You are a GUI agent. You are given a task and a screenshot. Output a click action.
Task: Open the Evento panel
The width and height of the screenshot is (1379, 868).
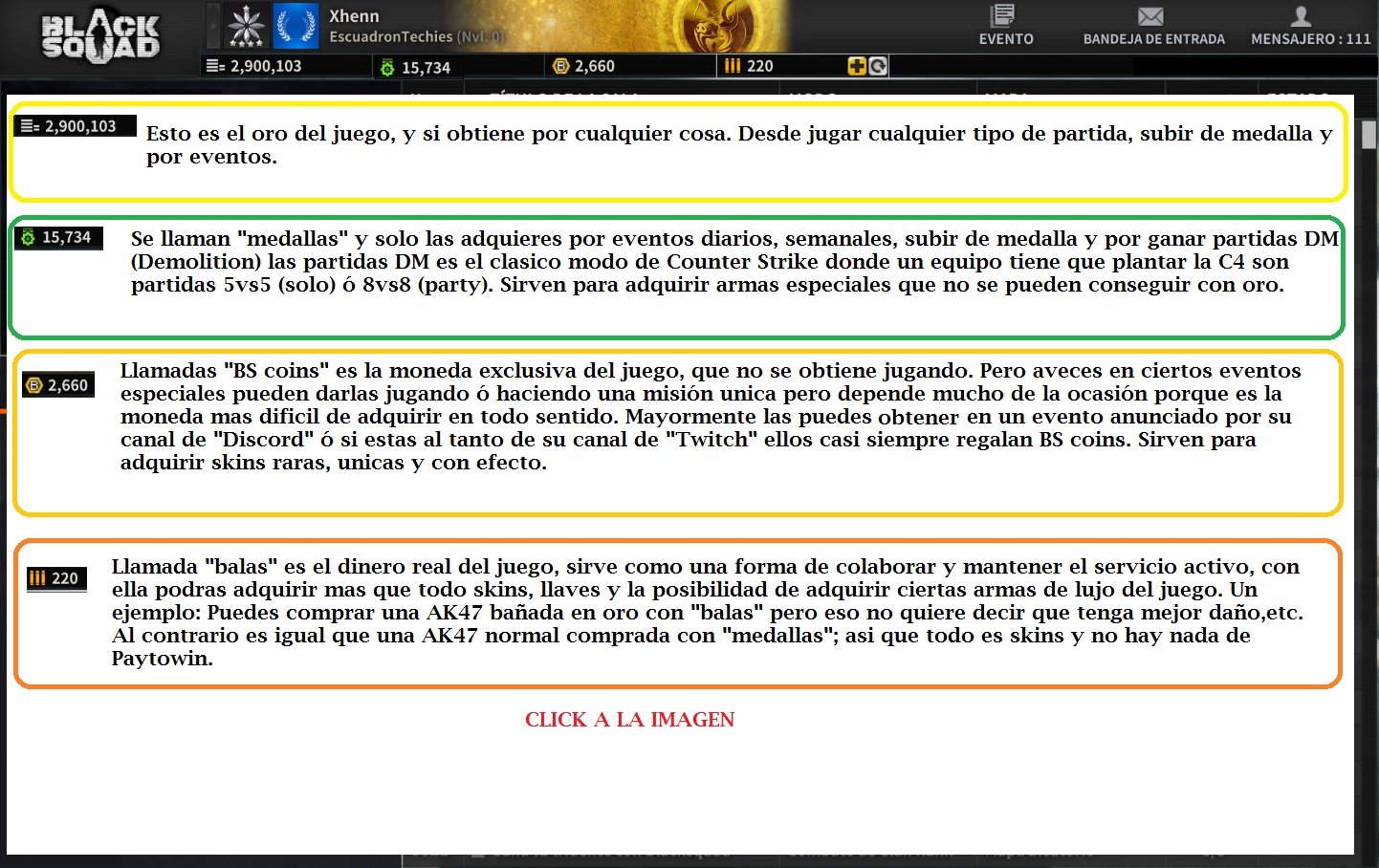1005,26
